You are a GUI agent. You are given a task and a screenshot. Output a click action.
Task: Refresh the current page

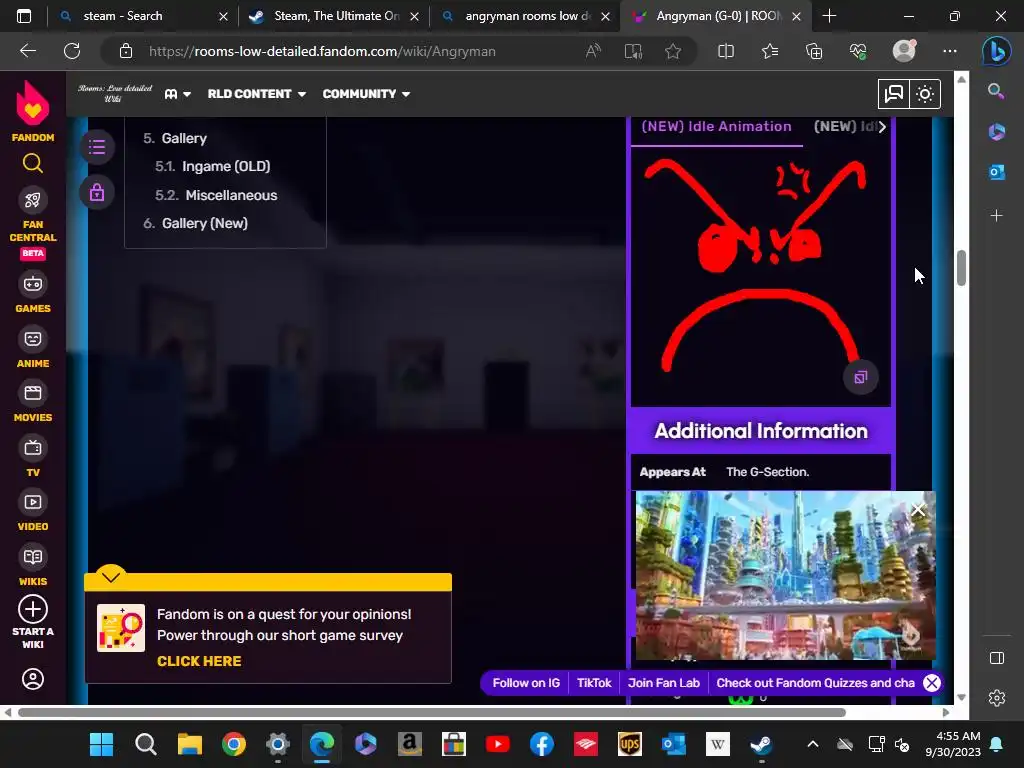point(72,51)
